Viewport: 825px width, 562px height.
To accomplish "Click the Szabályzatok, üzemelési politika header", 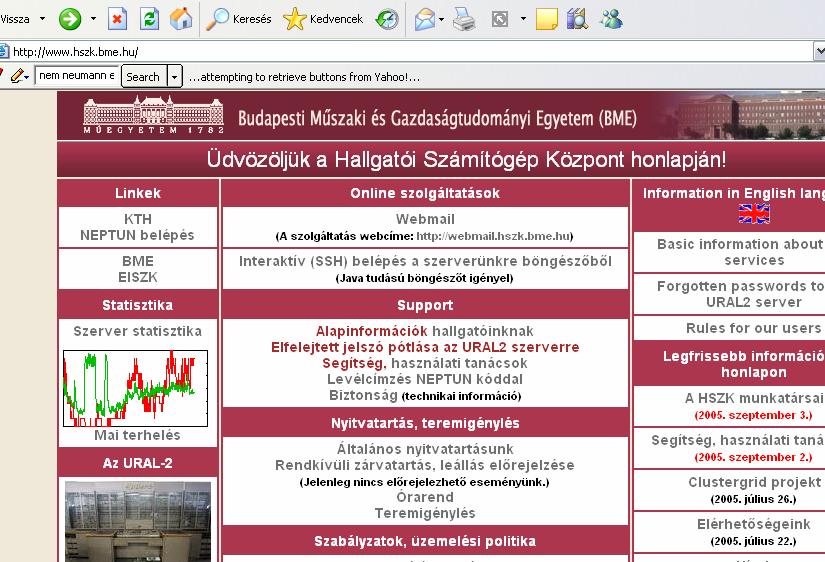I will (x=425, y=541).
